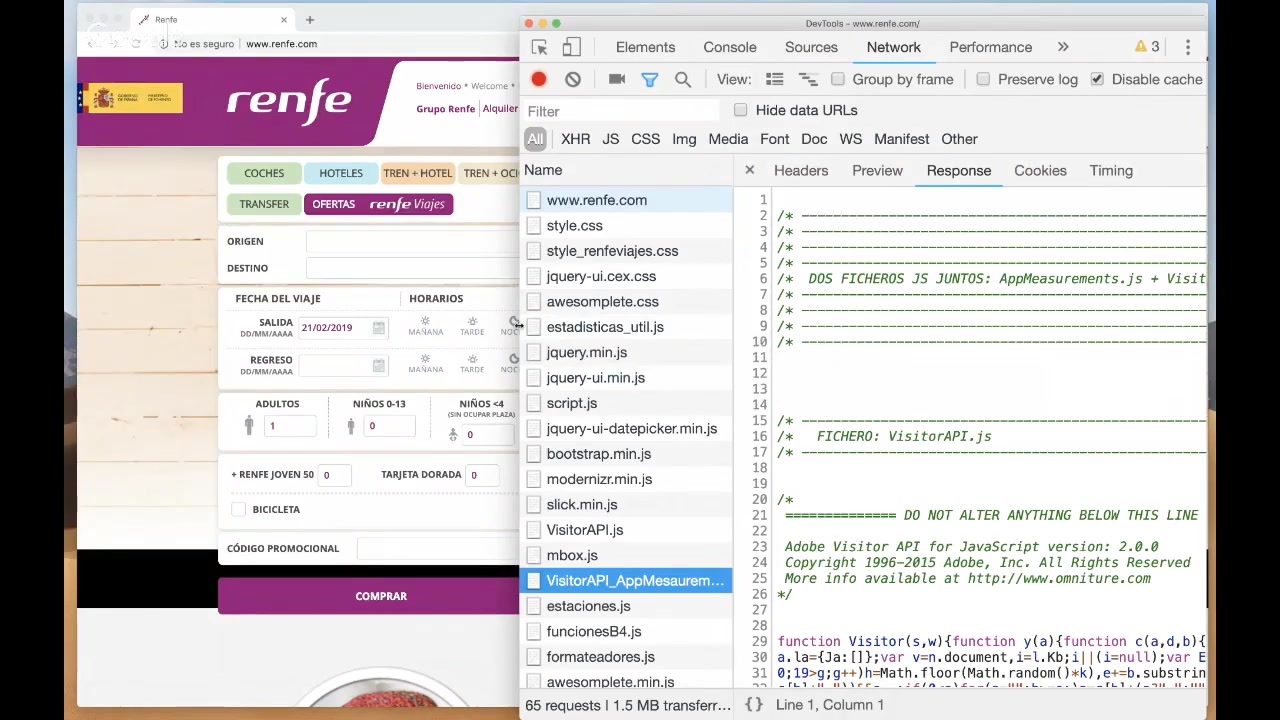
Task: Enable Group by frame checkbox
Action: (x=838, y=79)
